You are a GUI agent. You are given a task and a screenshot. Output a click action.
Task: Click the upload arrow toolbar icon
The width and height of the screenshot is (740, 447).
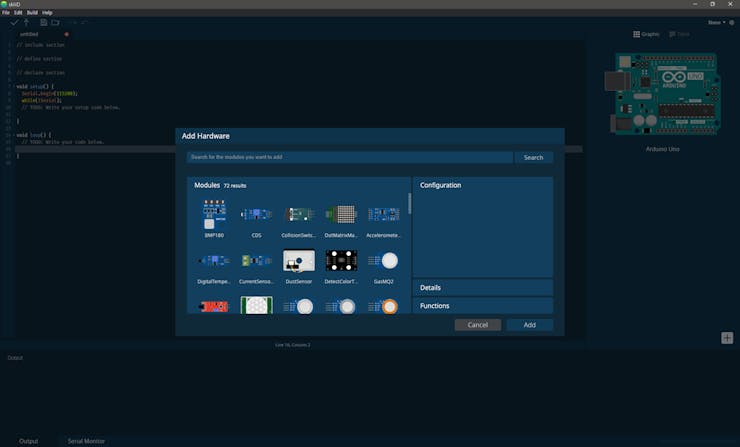pos(26,22)
